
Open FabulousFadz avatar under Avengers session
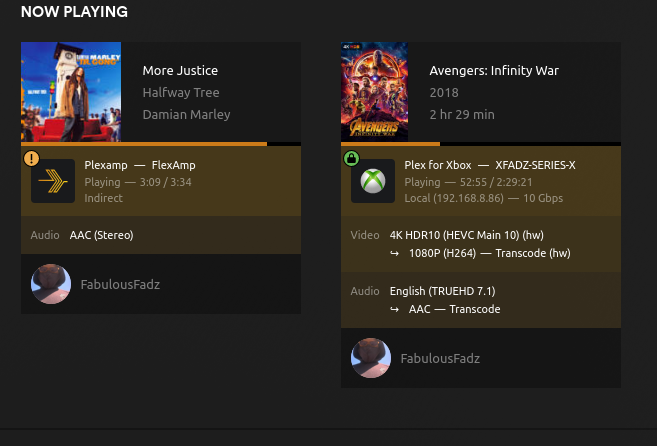371,358
